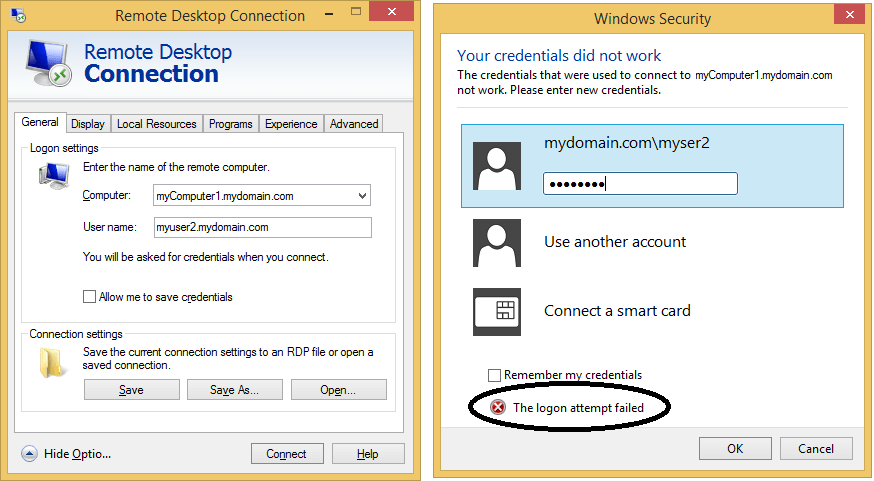Click the Help button
Viewport: 874px width, 481px height.
pyautogui.click(x=368, y=454)
